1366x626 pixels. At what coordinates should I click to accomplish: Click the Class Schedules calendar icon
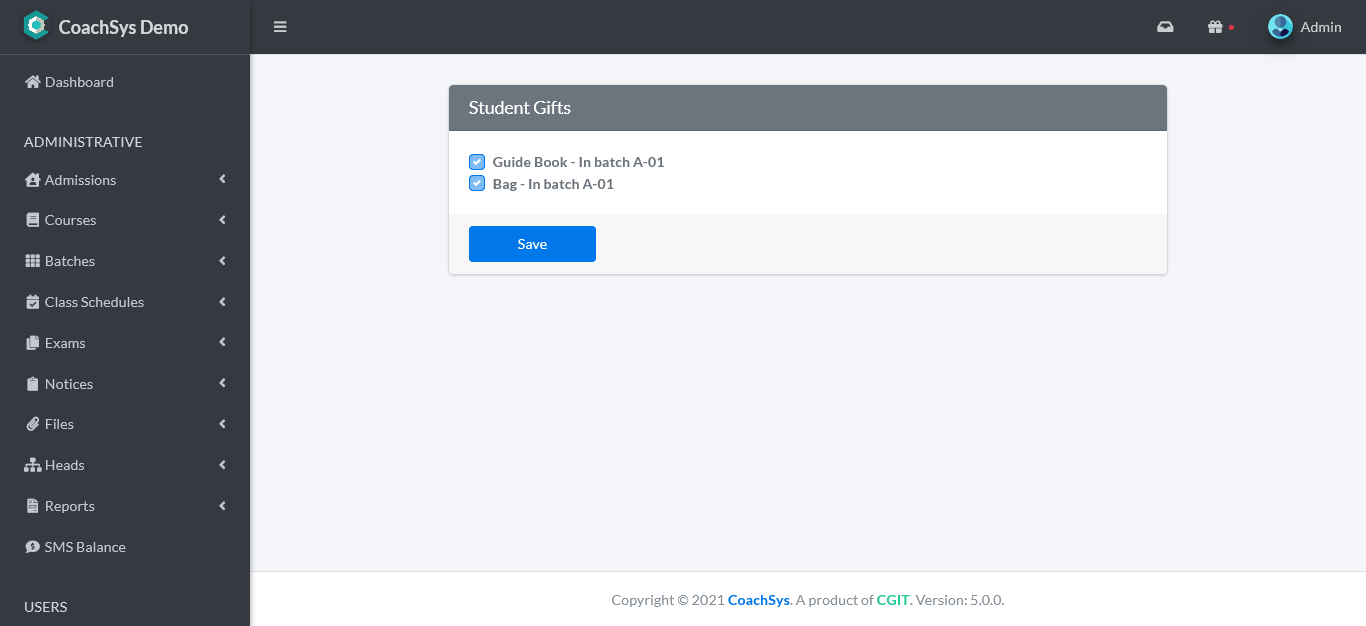33,302
